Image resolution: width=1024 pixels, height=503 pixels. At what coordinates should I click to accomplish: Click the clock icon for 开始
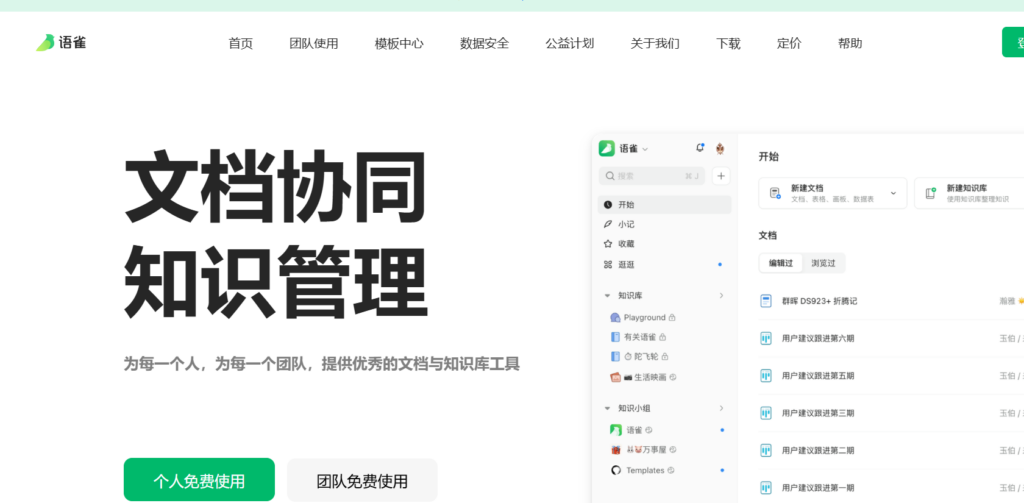coord(608,204)
